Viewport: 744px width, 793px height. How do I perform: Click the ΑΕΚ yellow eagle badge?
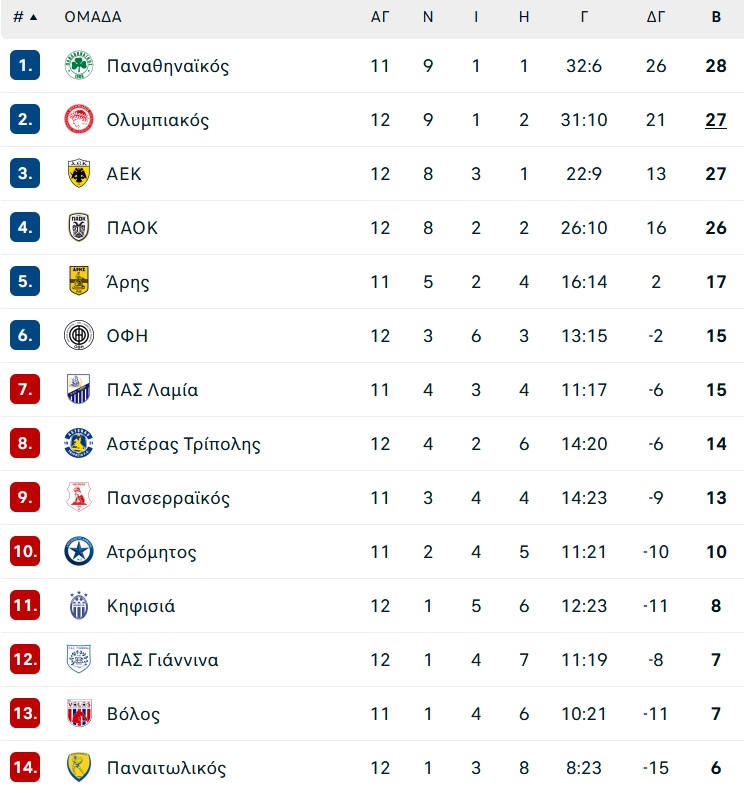79,173
